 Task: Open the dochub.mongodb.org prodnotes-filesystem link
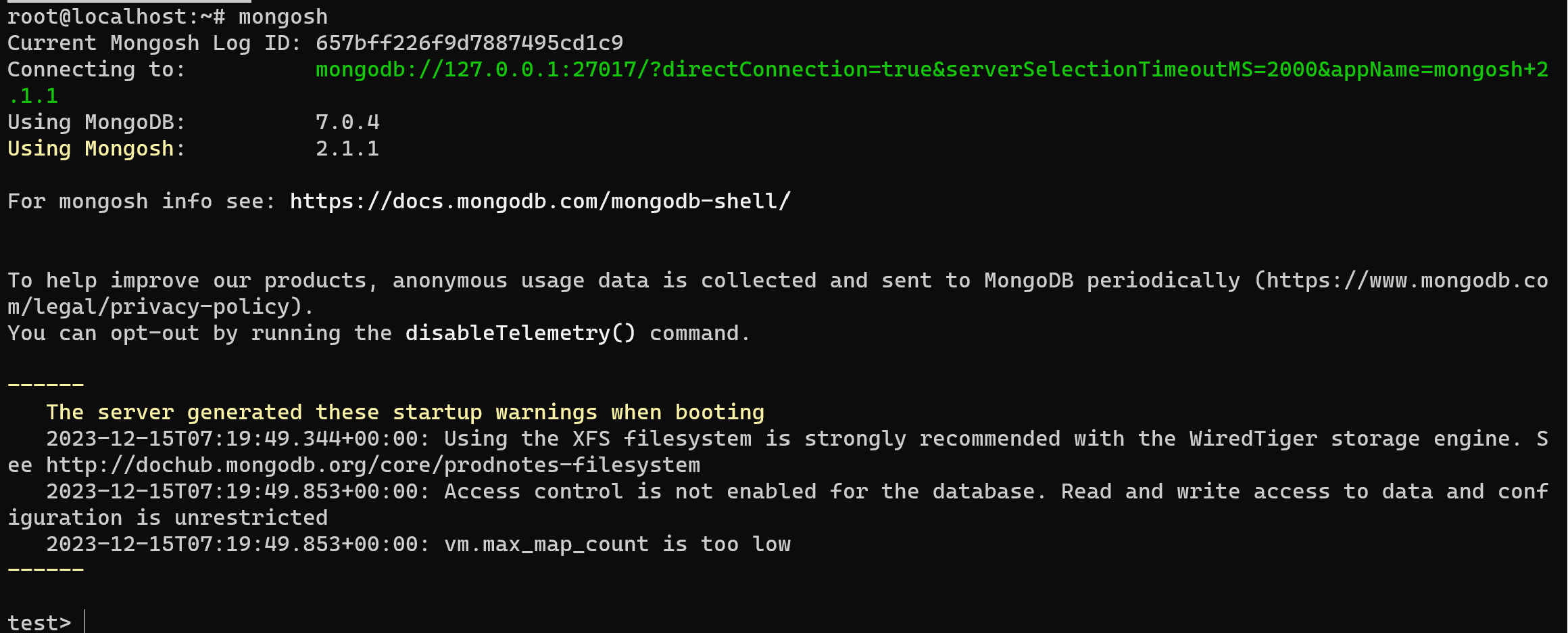[x=373, y=465]
